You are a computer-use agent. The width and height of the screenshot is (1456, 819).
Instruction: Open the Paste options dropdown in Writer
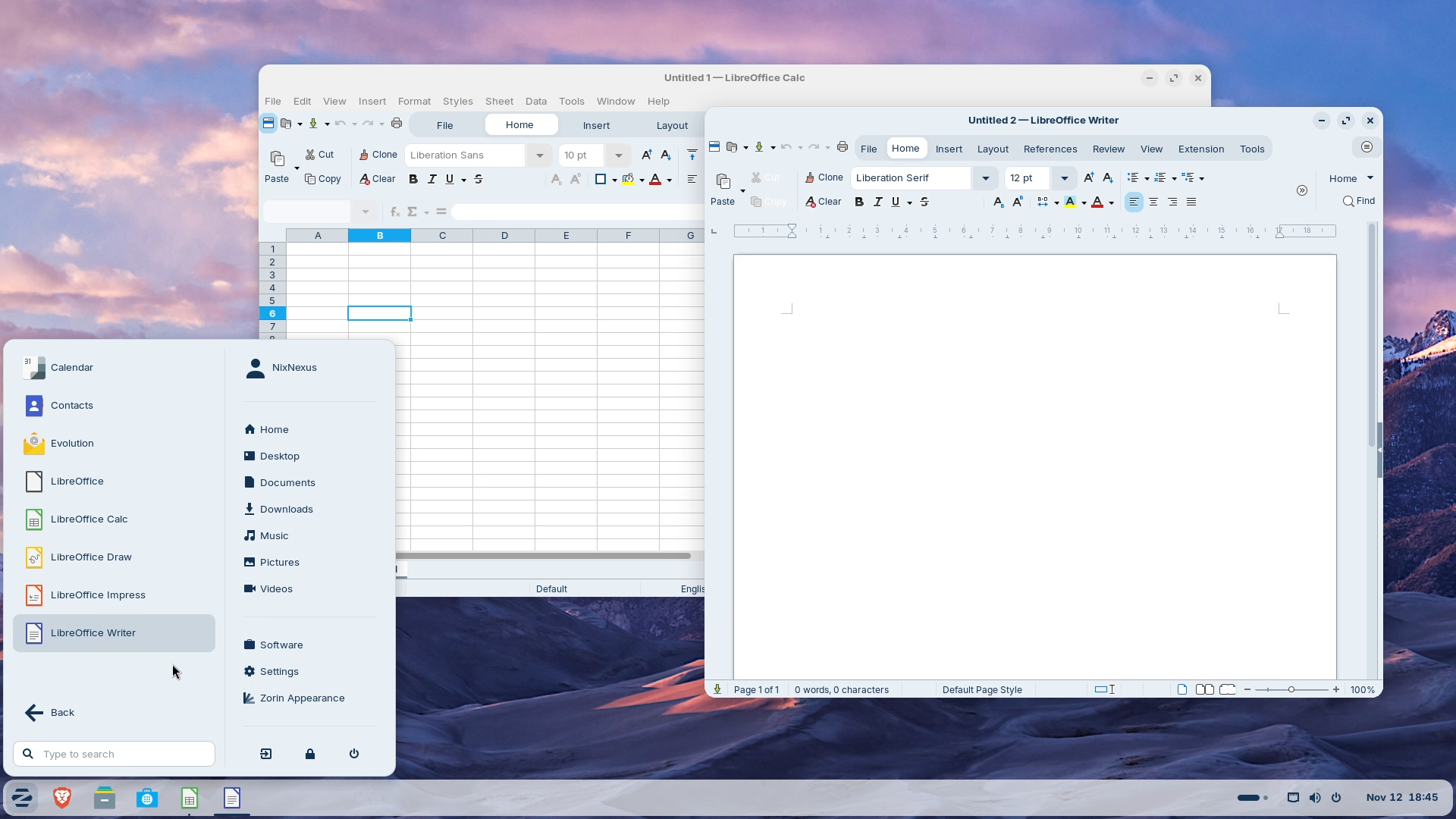pos(742,192)
